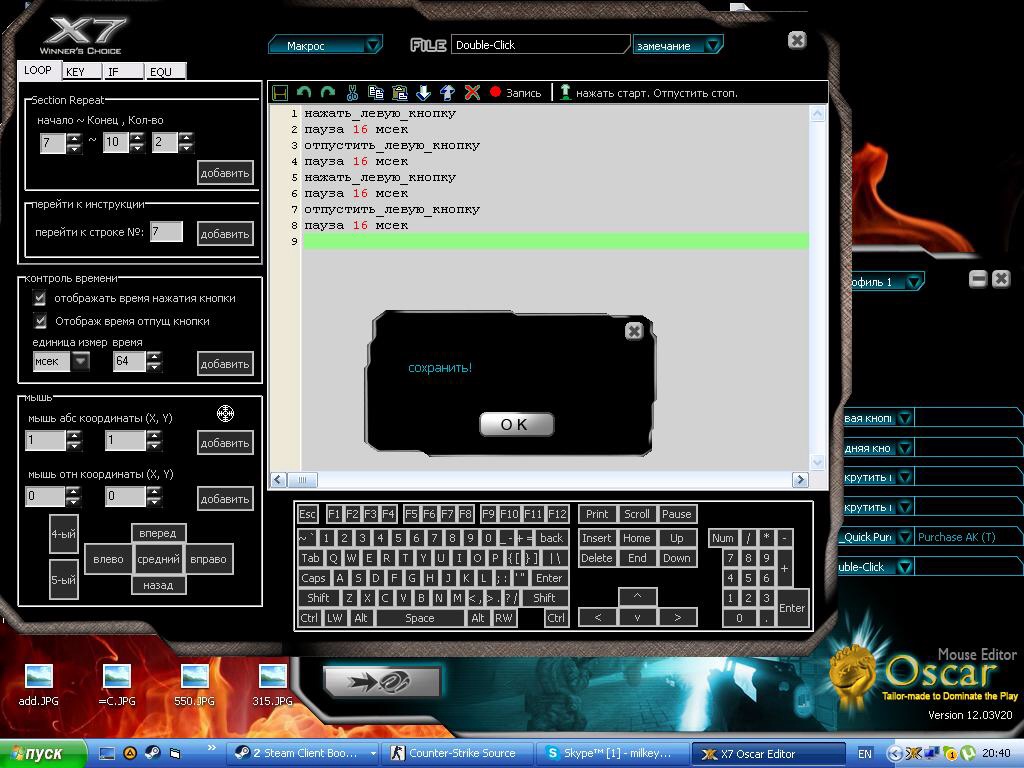Switch to the EQU tab
This screenshot has height=768, width=1024.
point(166,72)
